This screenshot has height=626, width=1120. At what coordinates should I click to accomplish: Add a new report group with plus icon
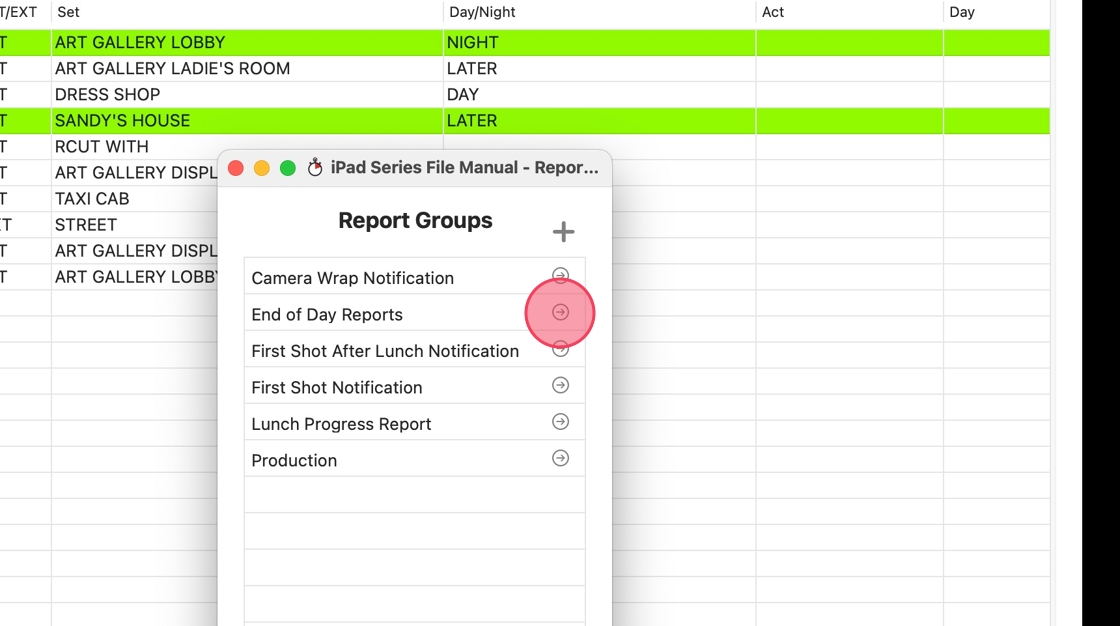point(563,232)
